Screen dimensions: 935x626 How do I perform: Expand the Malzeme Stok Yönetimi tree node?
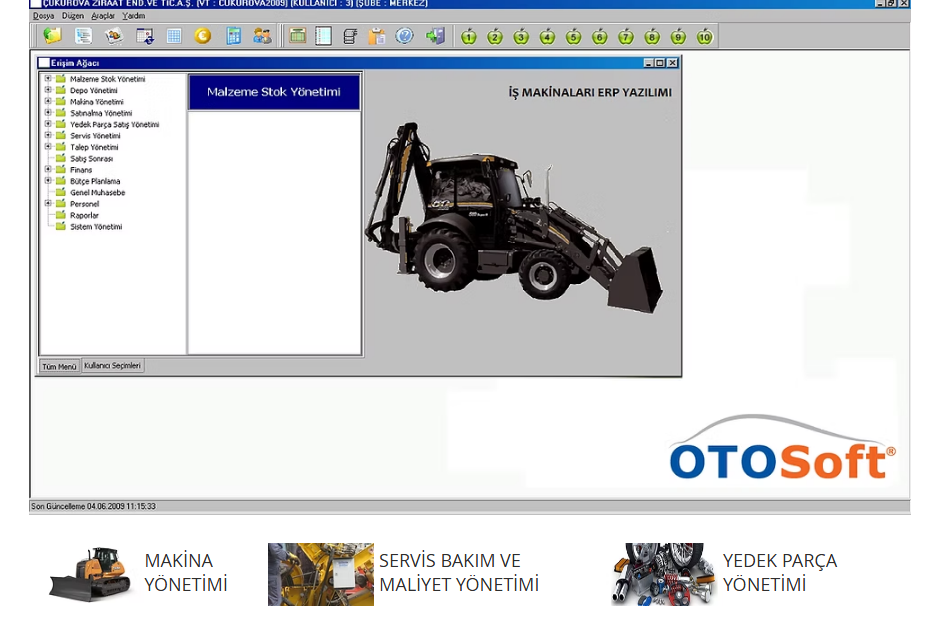(x=48, y=79)
